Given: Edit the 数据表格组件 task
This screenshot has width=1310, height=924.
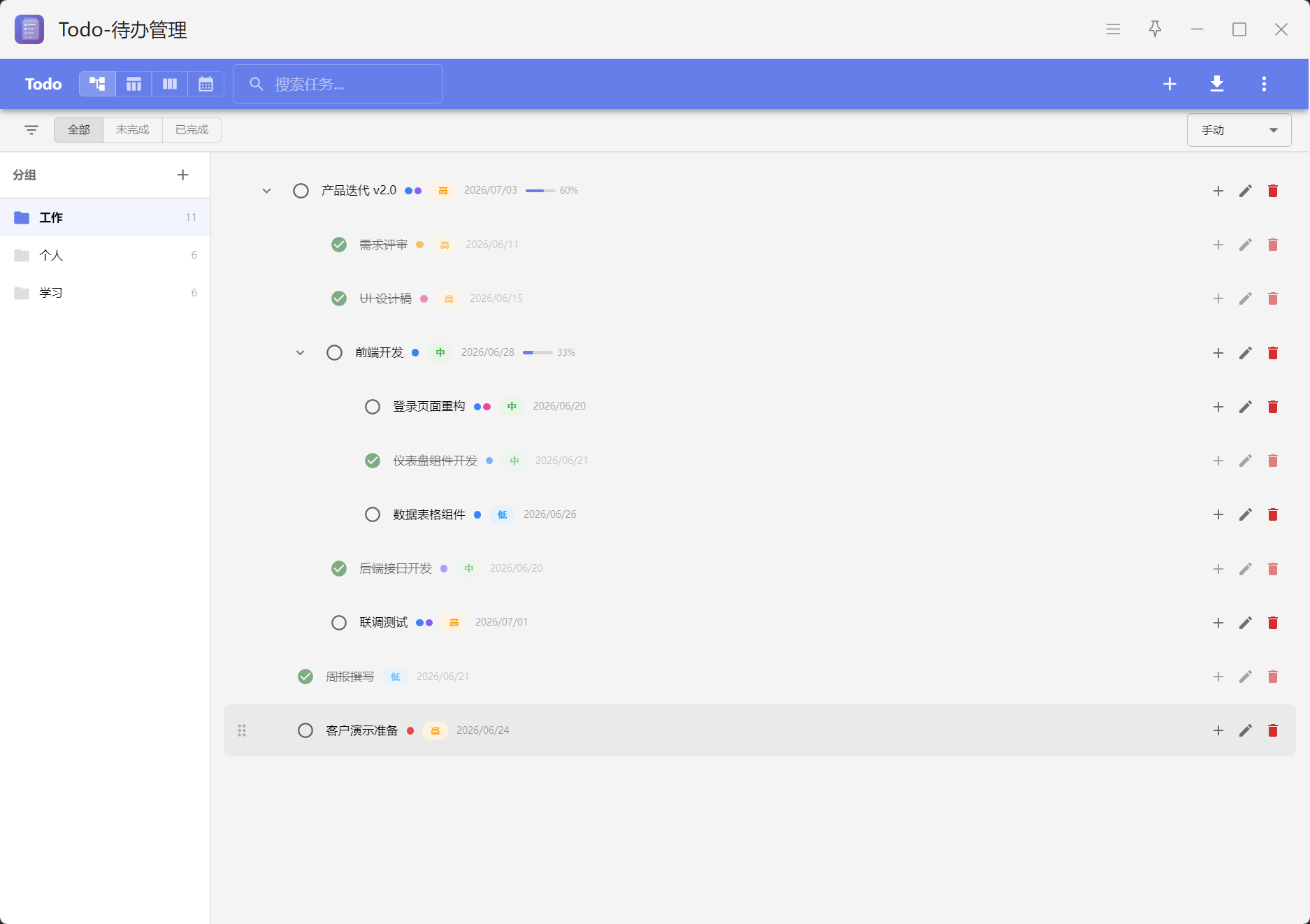Looking at the screenshot, I should (x=1246, y=514).
